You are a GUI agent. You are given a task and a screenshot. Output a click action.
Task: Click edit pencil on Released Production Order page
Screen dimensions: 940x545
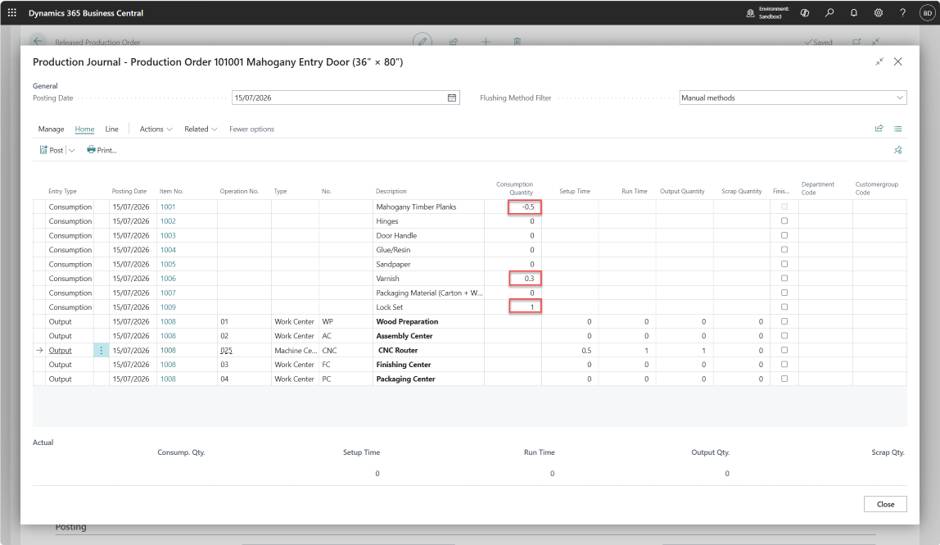[423, 41]
